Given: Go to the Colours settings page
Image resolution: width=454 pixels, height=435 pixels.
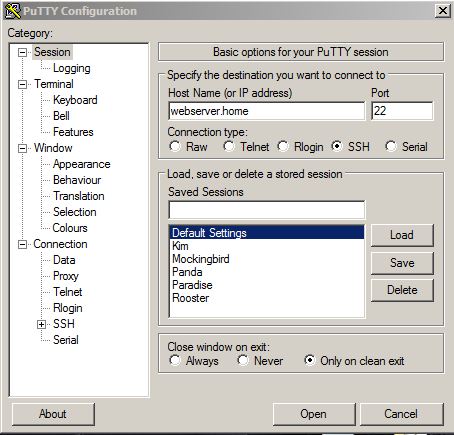Looking at the screenshot, I should 70,228.
